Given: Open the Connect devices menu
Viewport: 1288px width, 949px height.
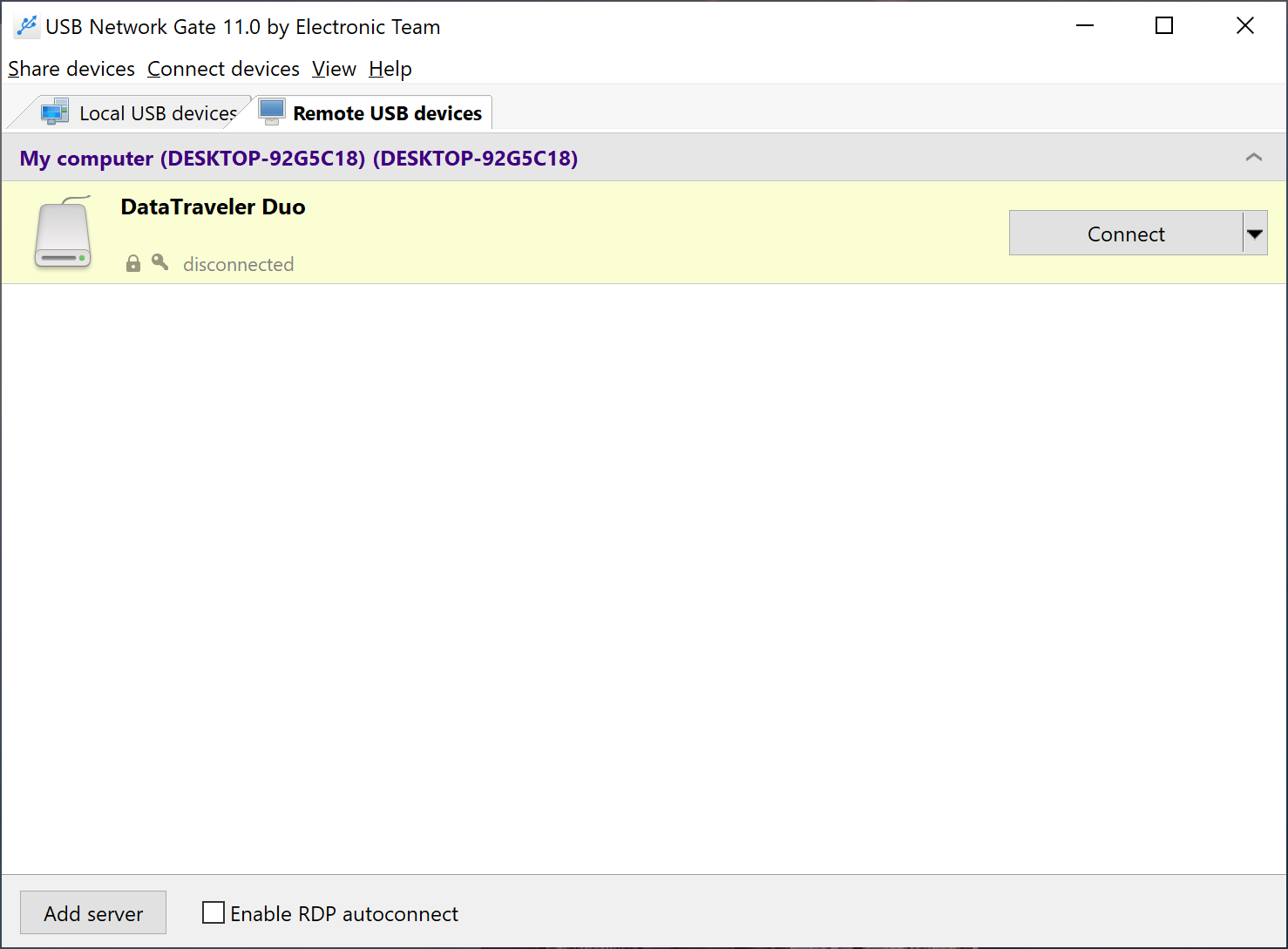Looking at the screenshot, I should click(x=223, y=69).
